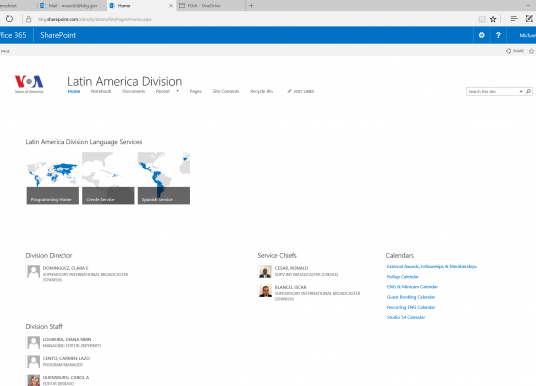
Task: Click the browser favorites star icon
Action: click(x=493, y=19)
